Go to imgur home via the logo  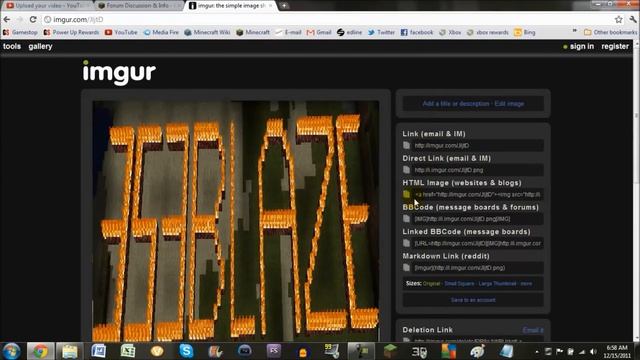119,73
